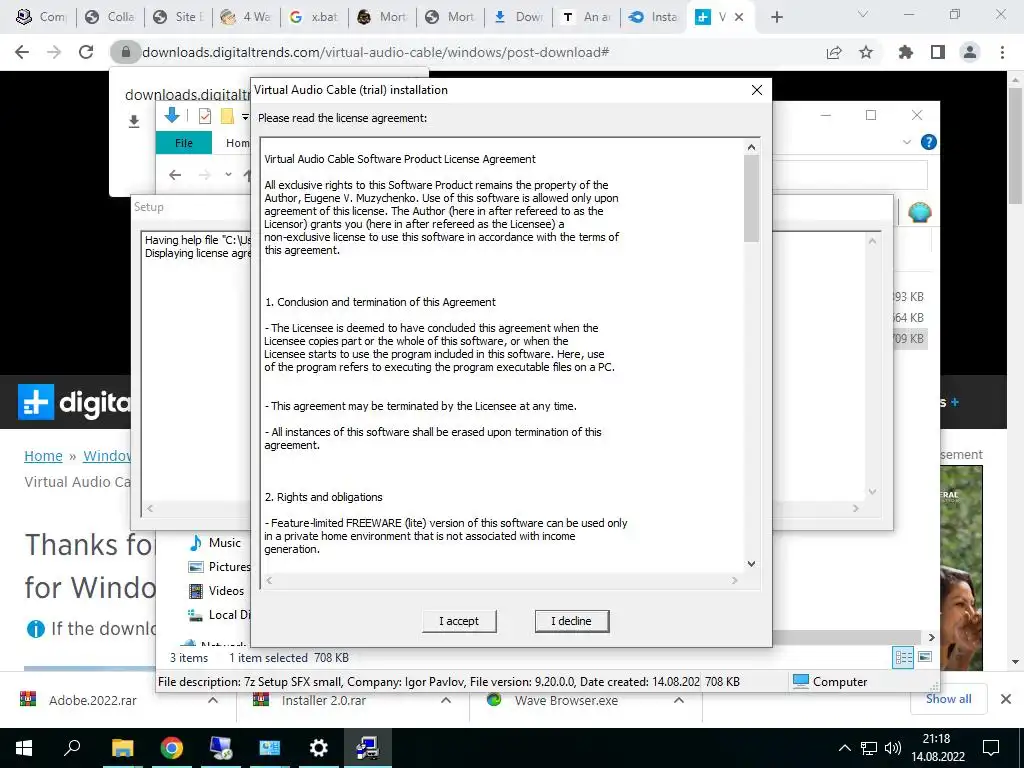Open Settings gear in taskbar
Screen dimensions: 1024x768
pos(319,748)
